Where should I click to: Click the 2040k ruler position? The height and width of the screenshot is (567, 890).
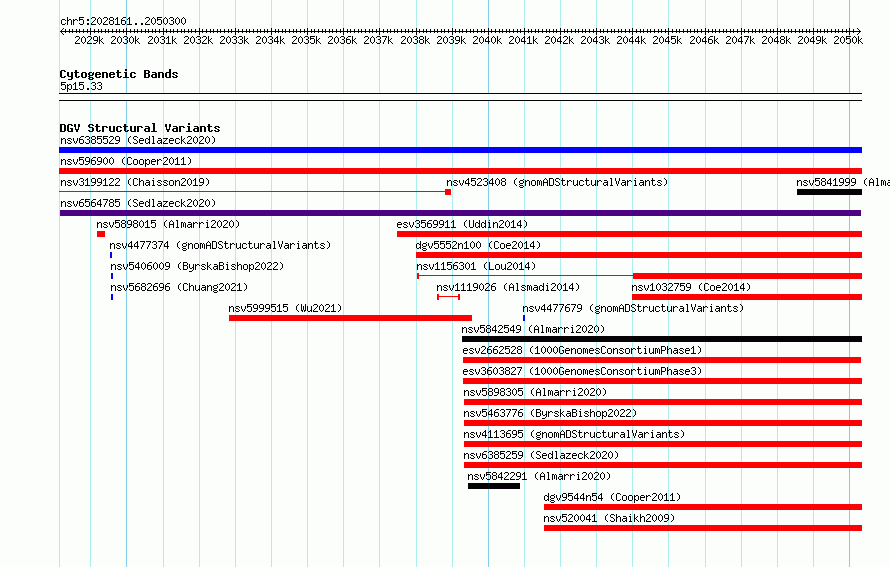487,40
